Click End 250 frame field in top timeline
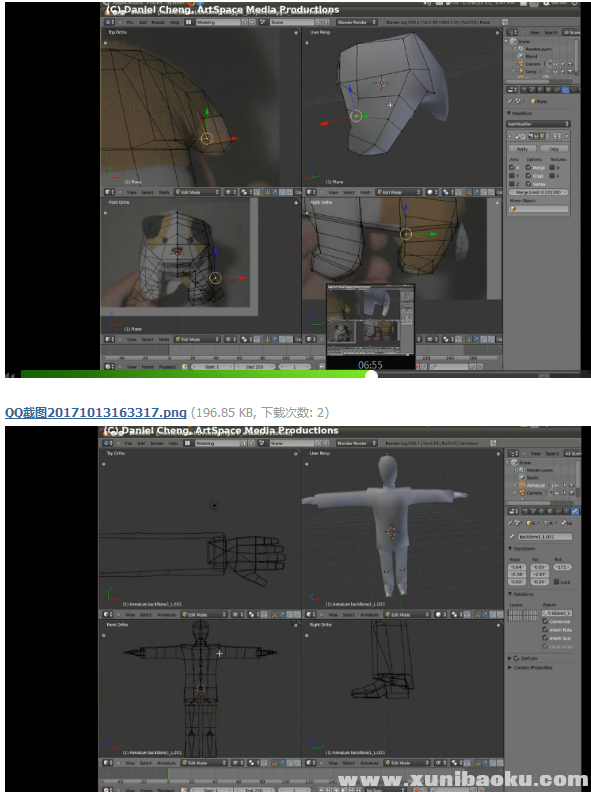This screenshot has height=792, width=591. click(x=255, y=367)
